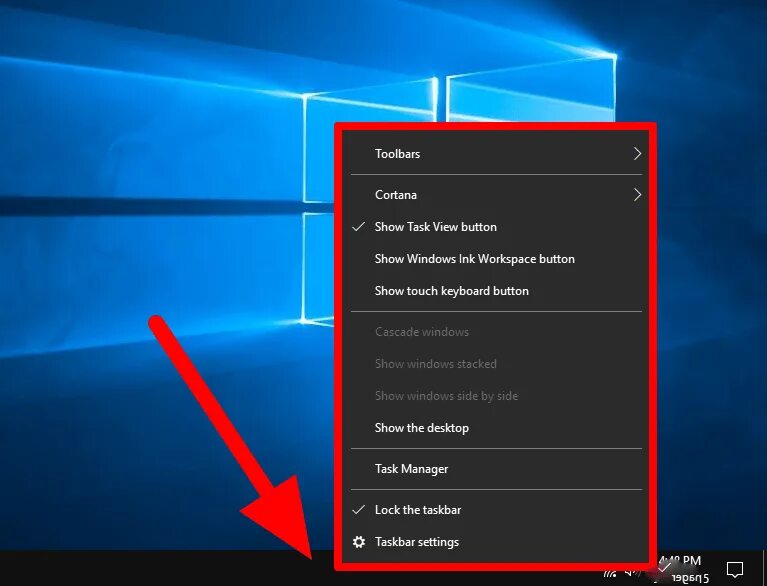767x586 pixels.
Task: Launch Task Manager from the context menu
Action: [x=496, y=469]
